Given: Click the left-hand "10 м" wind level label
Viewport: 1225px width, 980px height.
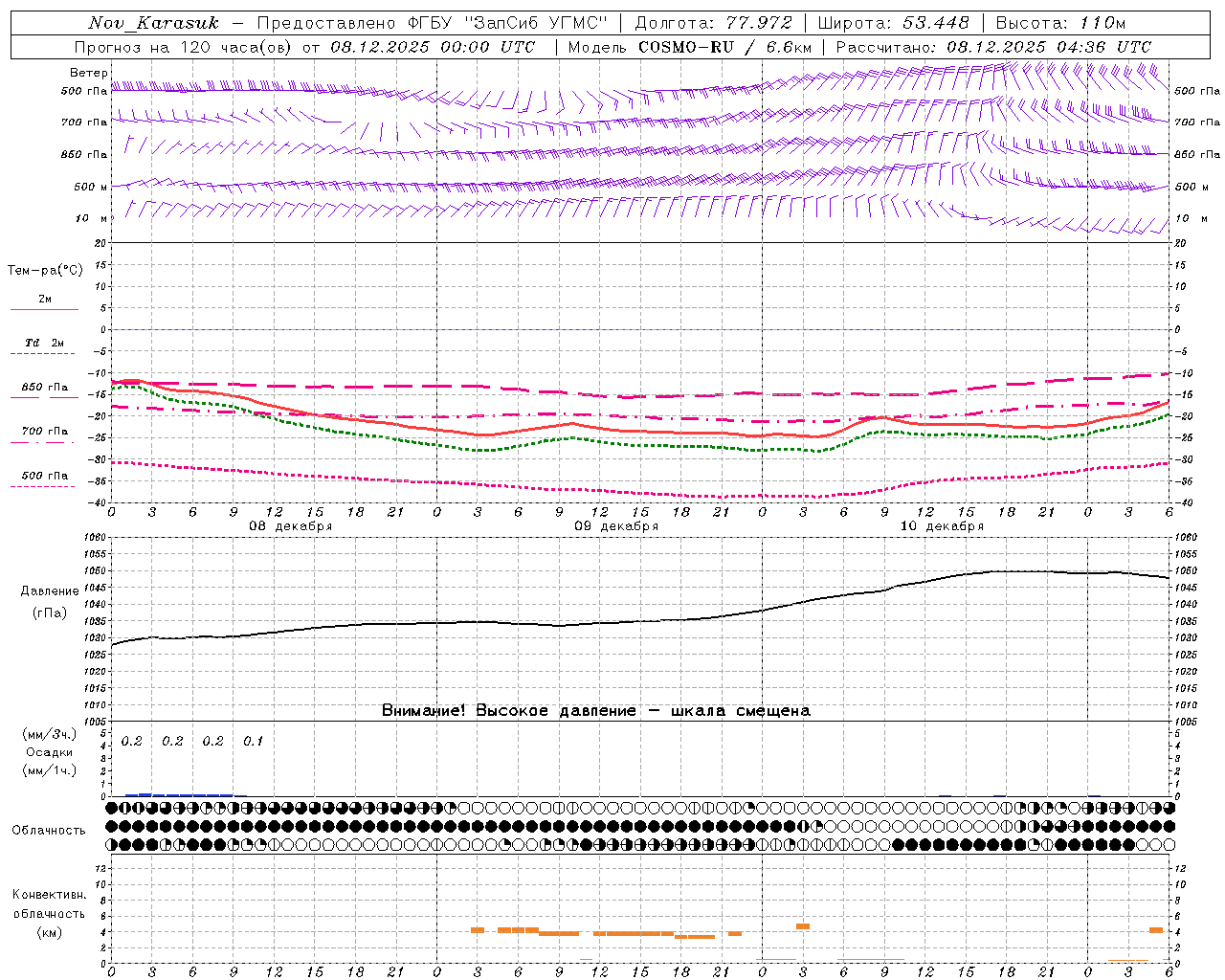Looking at the screenshot, I should coord(91,219).
